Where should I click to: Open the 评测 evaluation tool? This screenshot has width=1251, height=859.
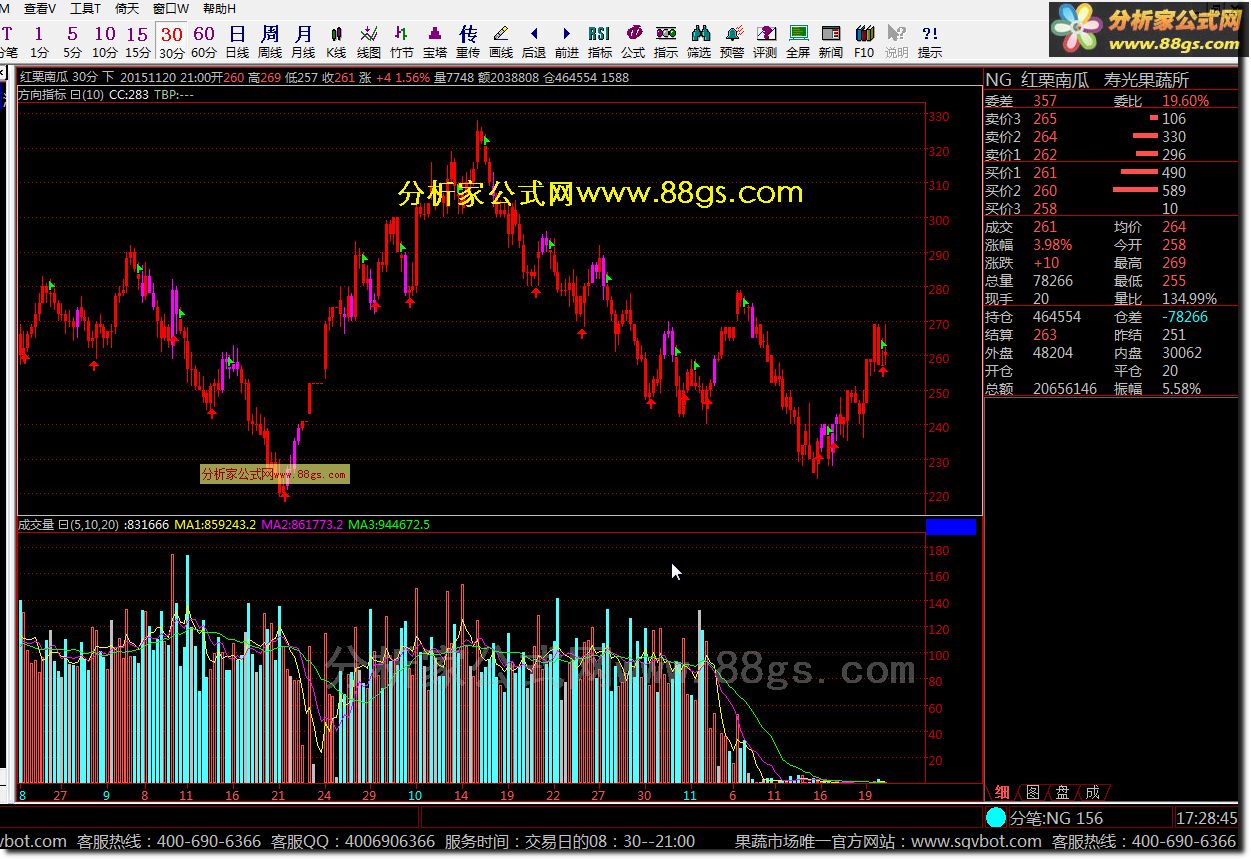click(x=765, y=42)
